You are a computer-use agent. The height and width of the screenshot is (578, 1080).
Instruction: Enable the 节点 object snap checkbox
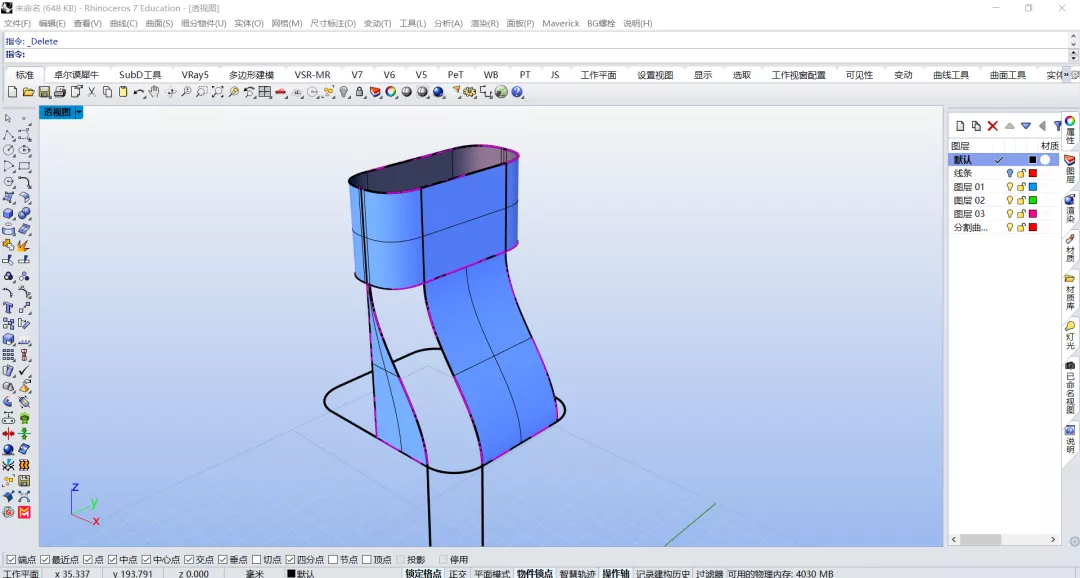[x=333, y=559]
